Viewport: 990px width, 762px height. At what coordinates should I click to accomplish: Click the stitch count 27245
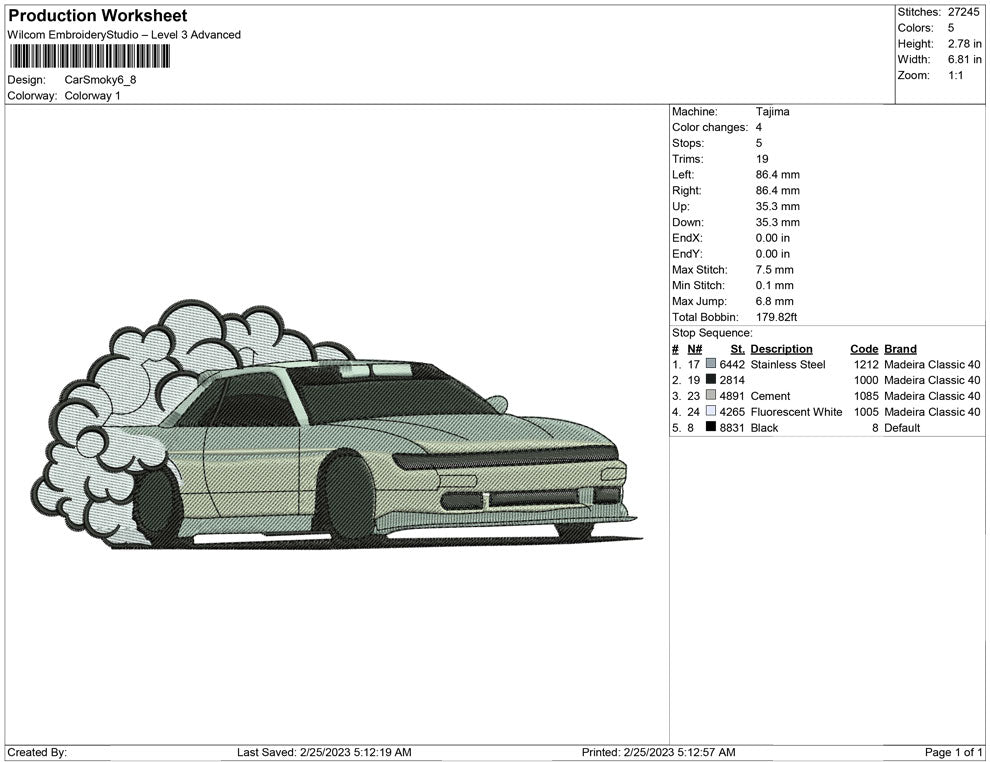click(x=964, y=12)
